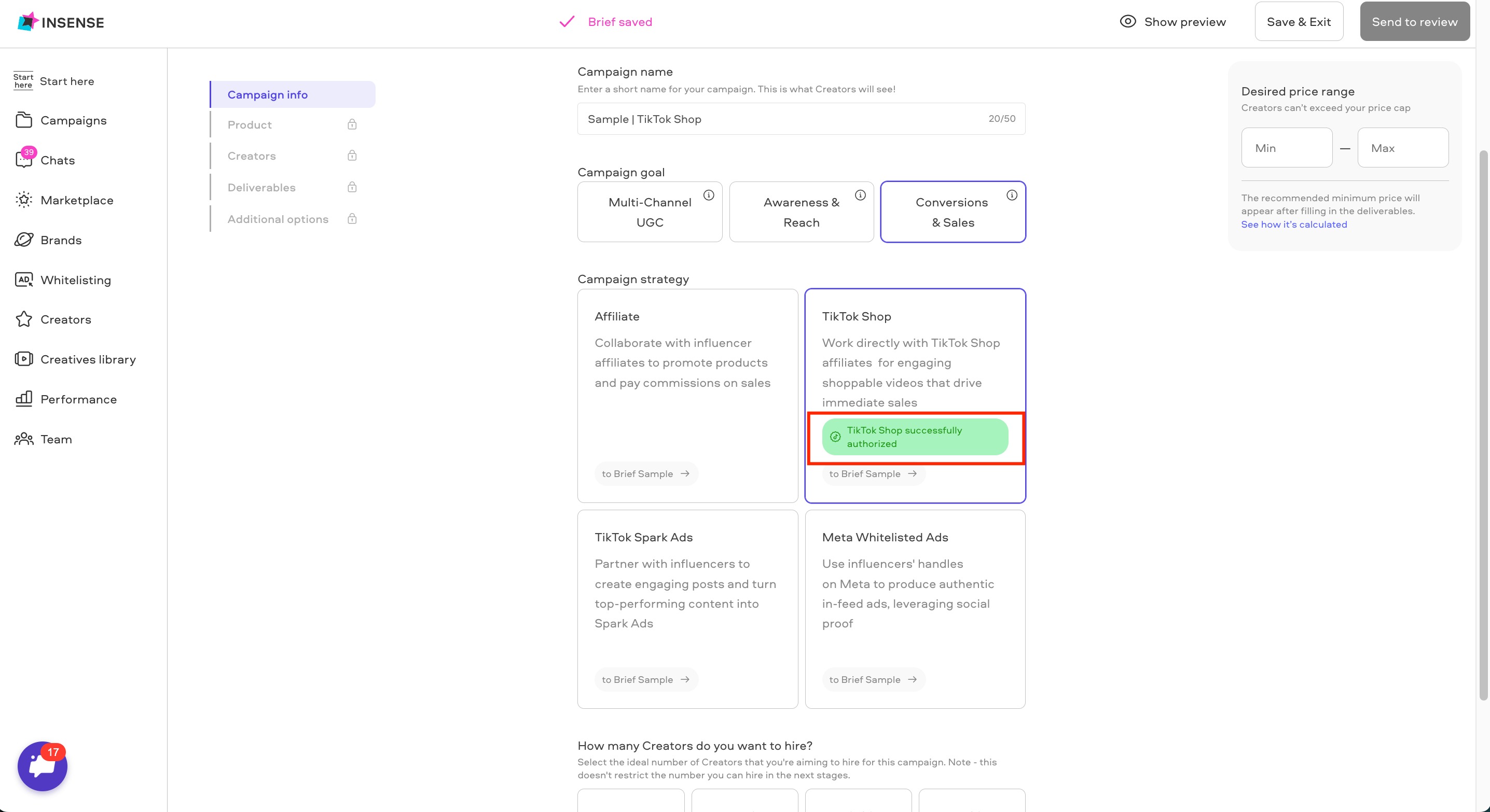The height and width of the screenshot is (812, 1490).
Task: Click the 20/50 character counter
Action: (1002, 118)
